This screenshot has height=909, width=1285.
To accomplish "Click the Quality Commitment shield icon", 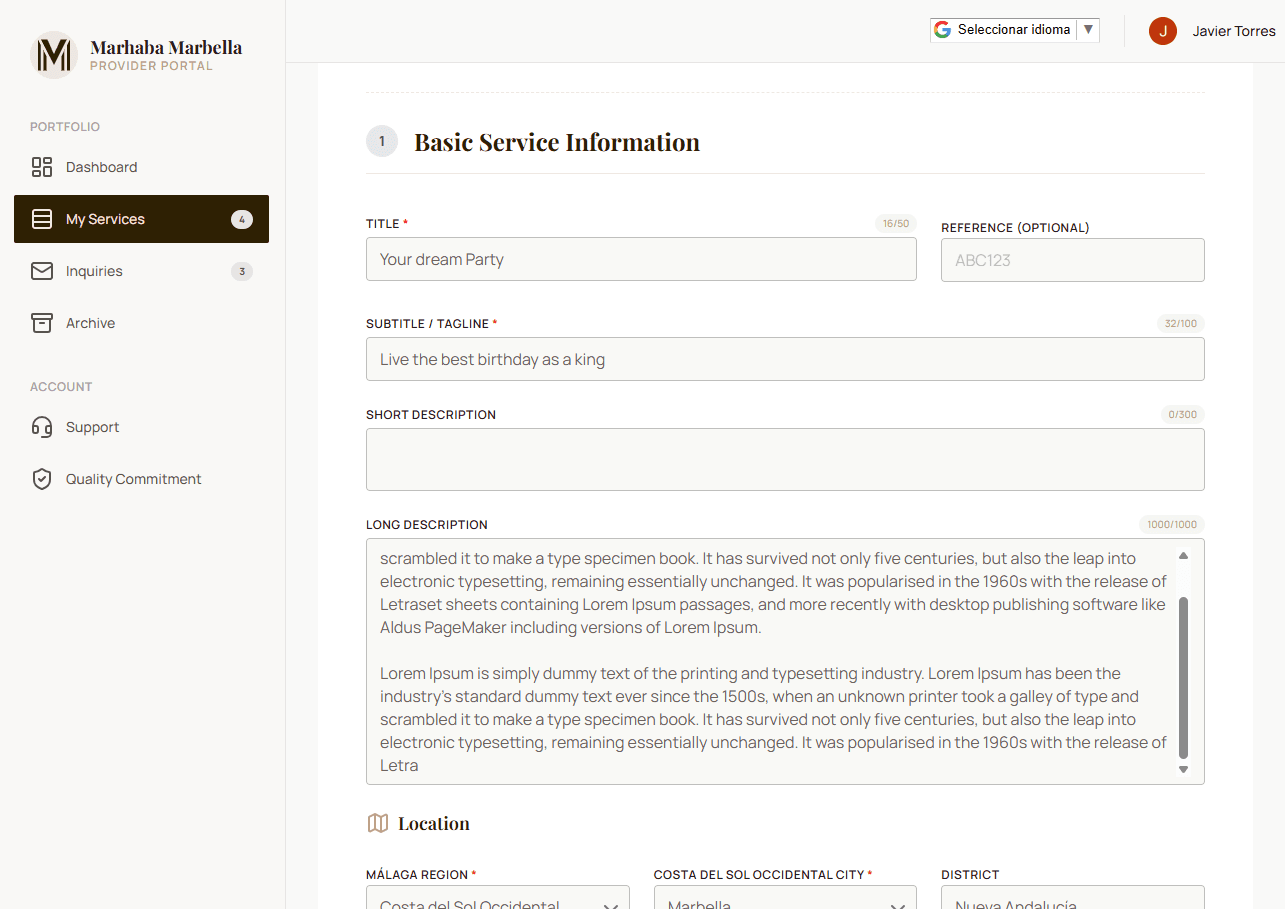I will tap(42, 479).
